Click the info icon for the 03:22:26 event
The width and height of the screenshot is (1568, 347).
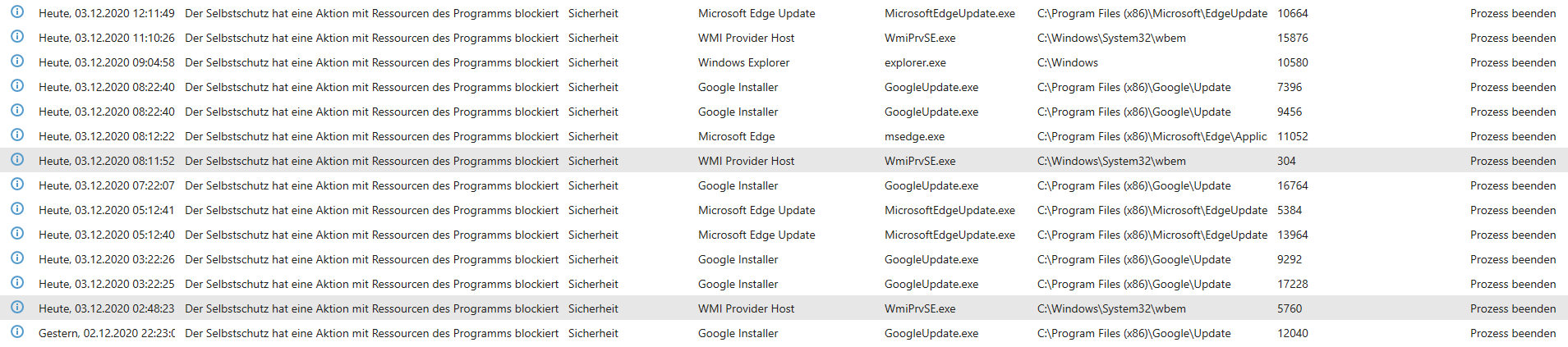pos(17,258)
